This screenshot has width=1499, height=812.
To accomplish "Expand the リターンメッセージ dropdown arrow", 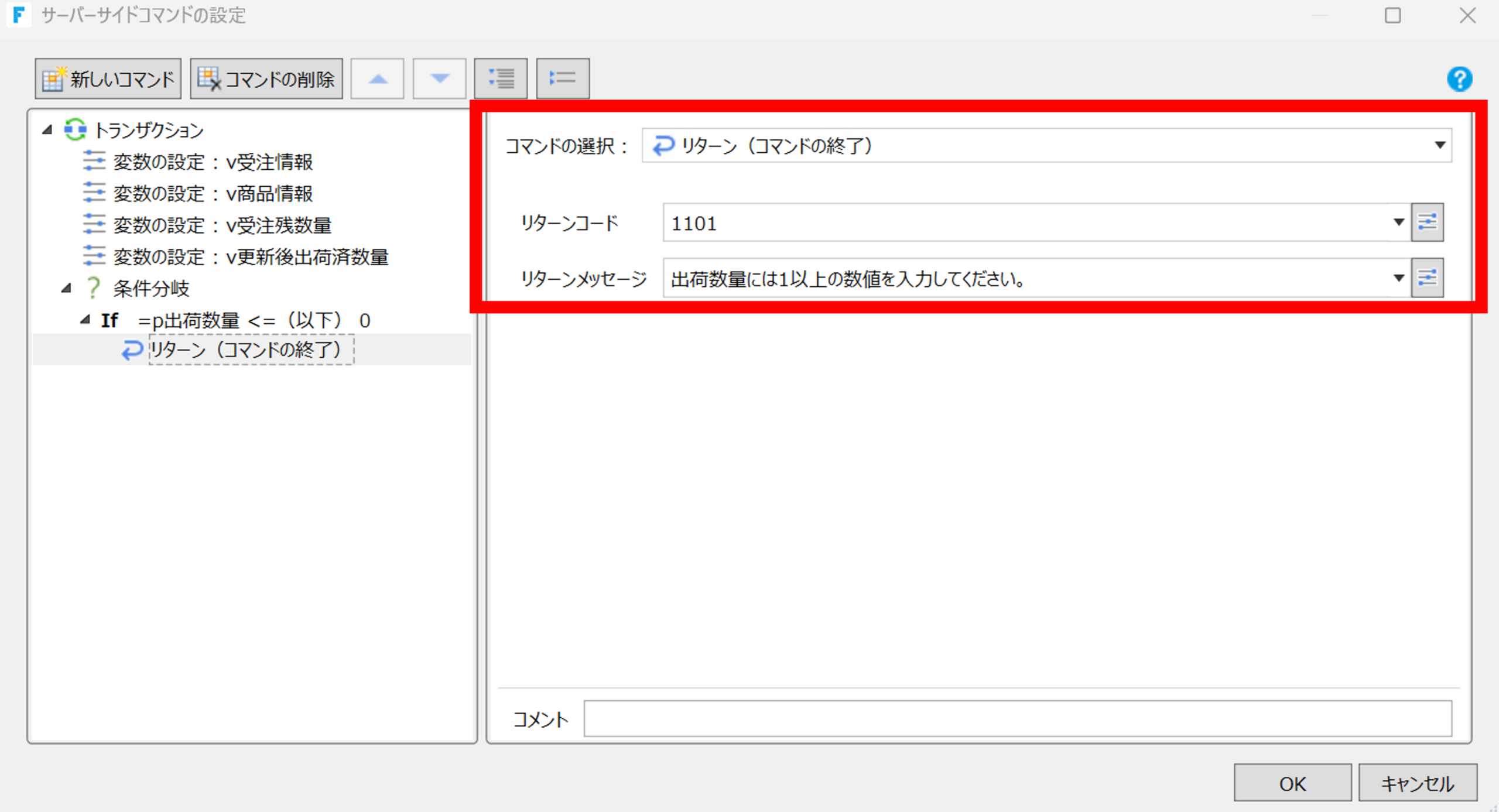I will [x=1398, y=277].
